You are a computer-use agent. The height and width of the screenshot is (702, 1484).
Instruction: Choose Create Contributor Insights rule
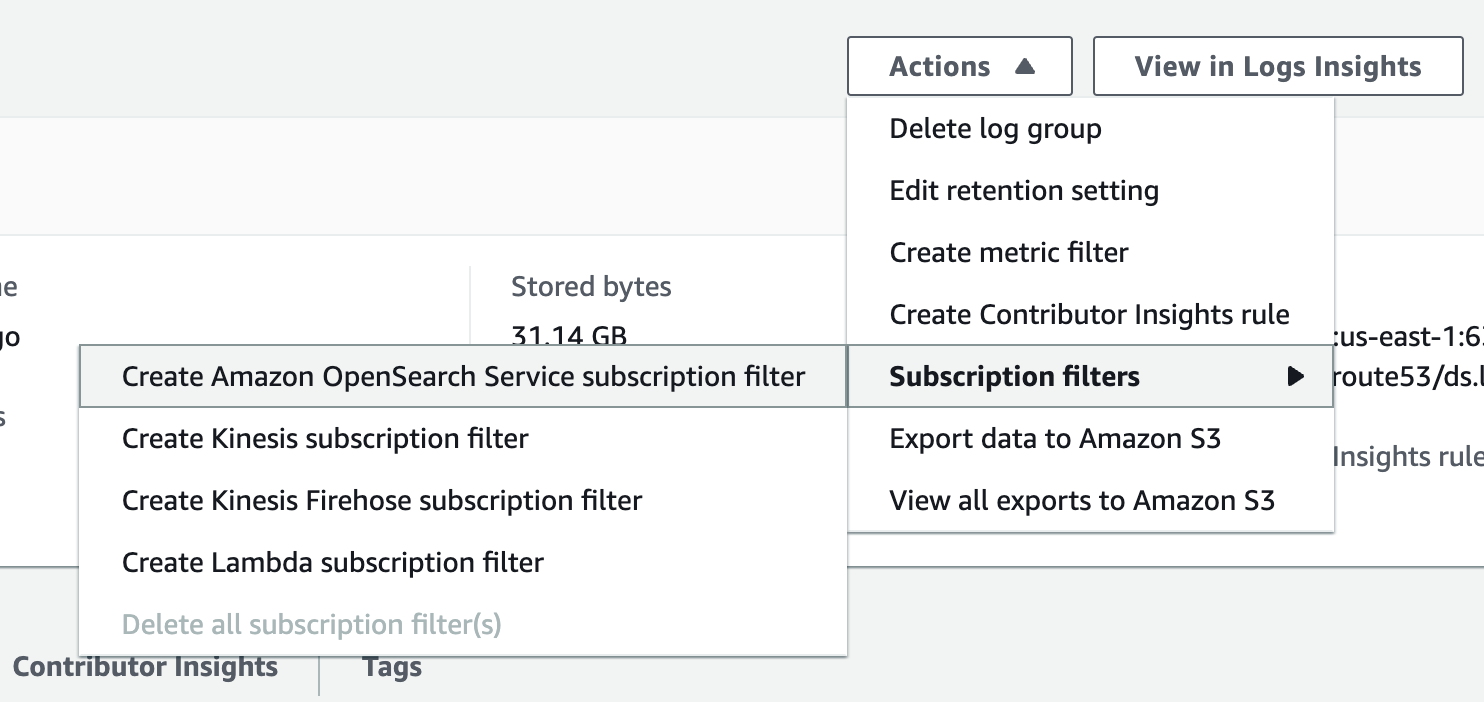pyautogui.click(x=1089, y=315)
